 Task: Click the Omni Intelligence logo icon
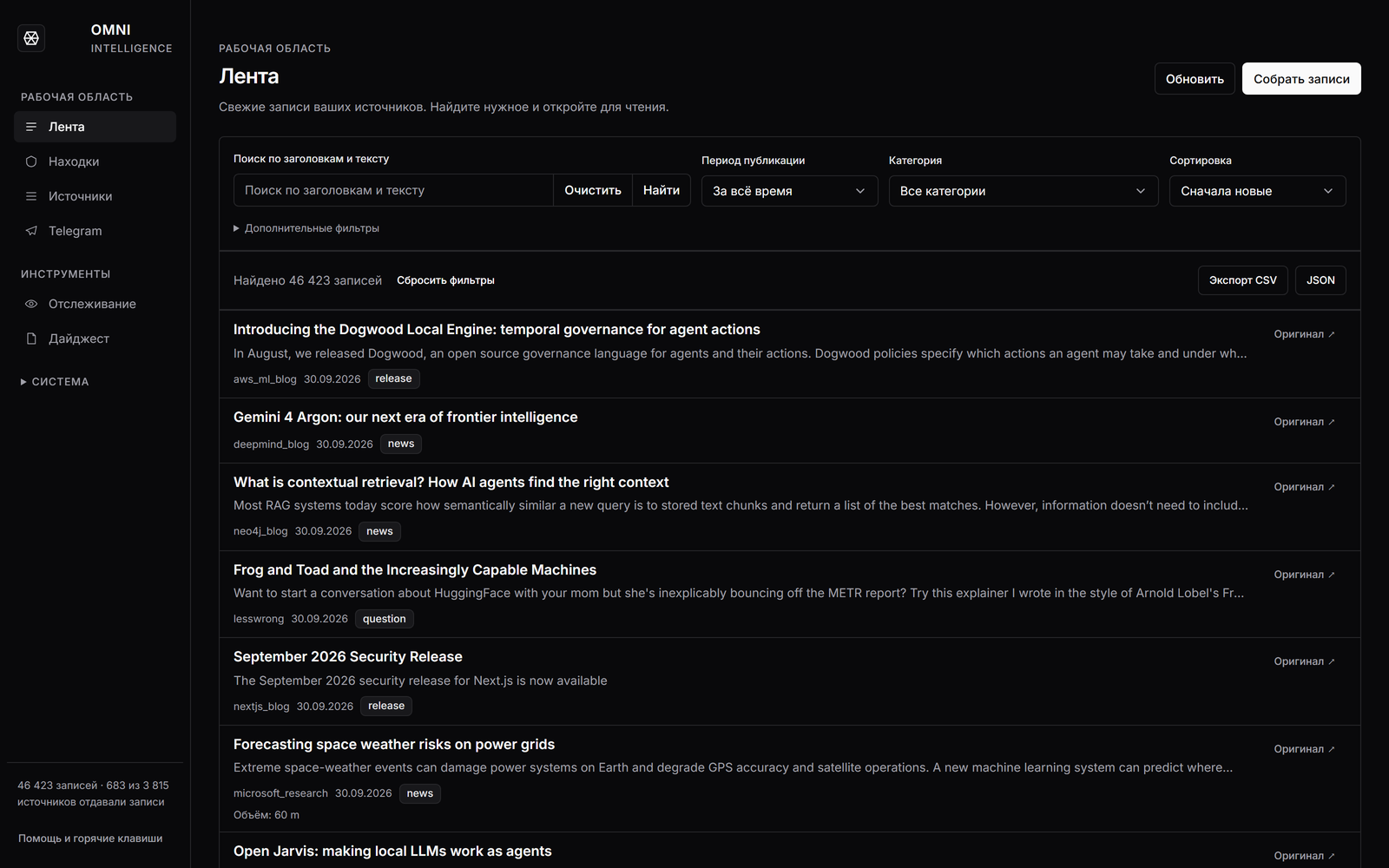31,38
